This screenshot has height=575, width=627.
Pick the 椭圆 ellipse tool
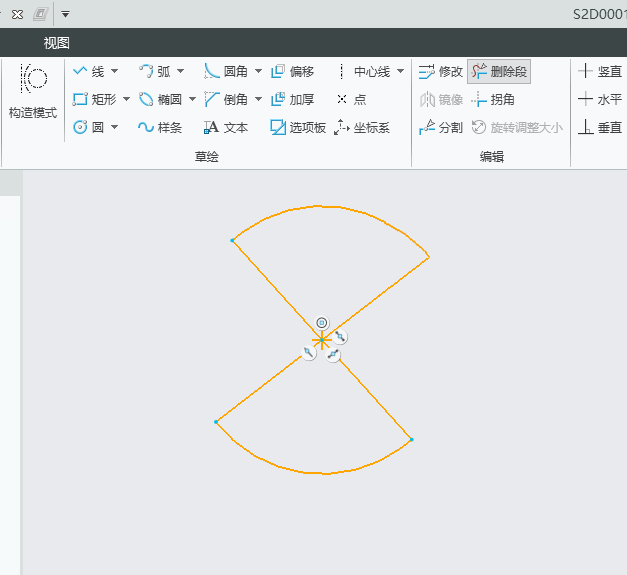(160, 99)
